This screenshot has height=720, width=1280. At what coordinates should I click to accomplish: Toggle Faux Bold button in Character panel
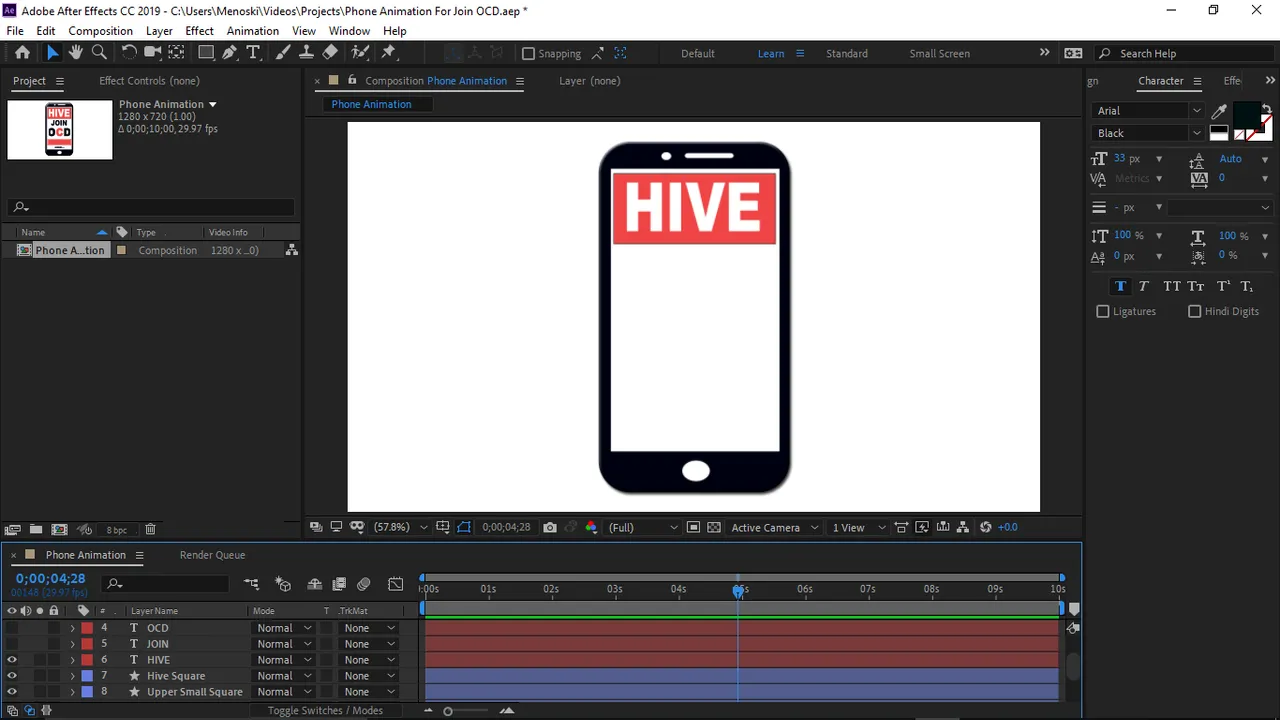(x=1120, y=287)
